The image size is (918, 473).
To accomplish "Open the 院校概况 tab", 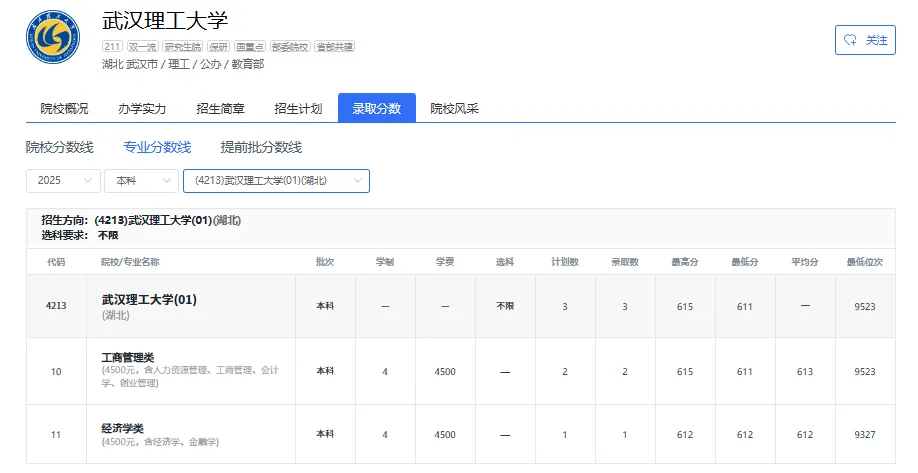I will coord(64,108).
